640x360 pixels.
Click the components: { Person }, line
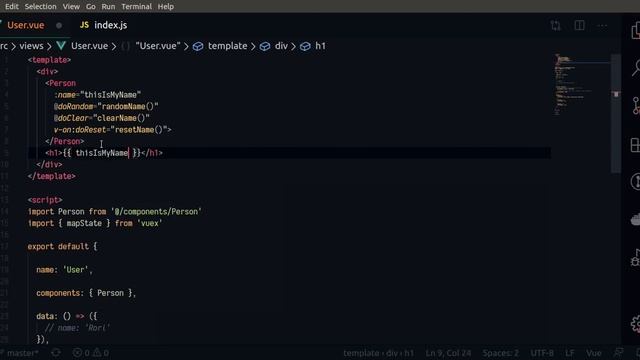pyautogui.click(x=86, y=293)
